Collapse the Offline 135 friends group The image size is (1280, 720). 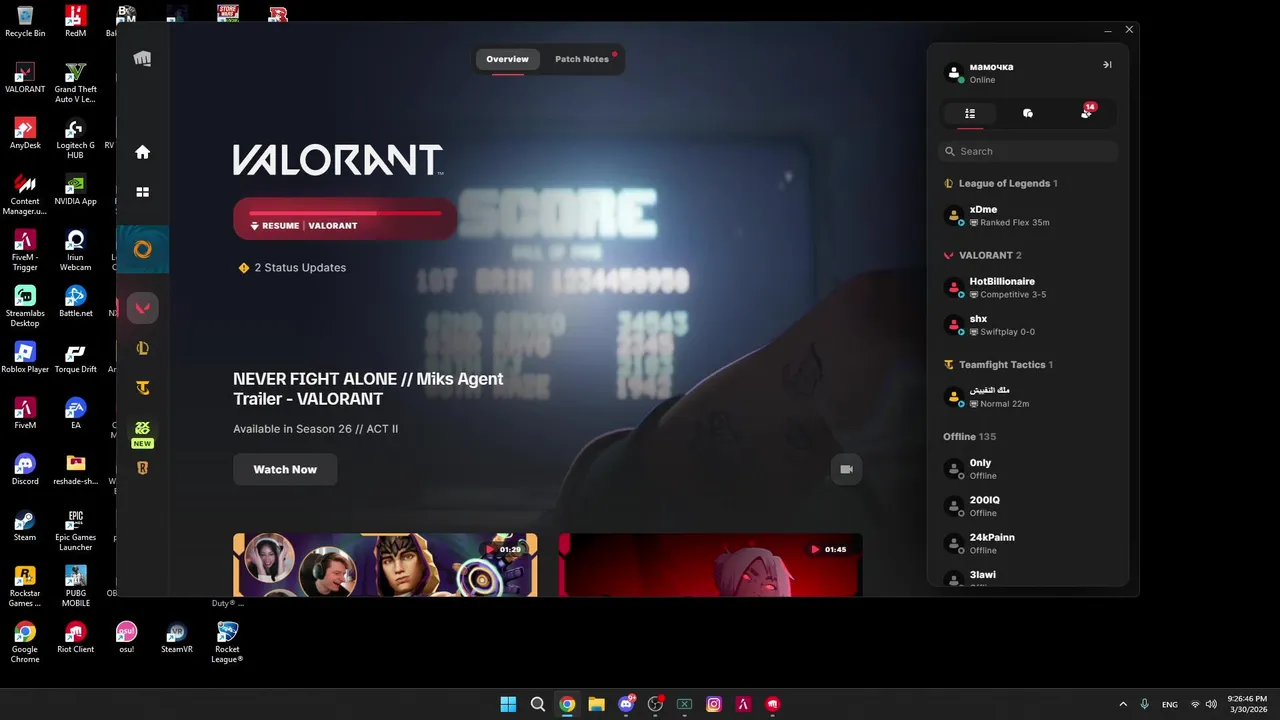969,437
